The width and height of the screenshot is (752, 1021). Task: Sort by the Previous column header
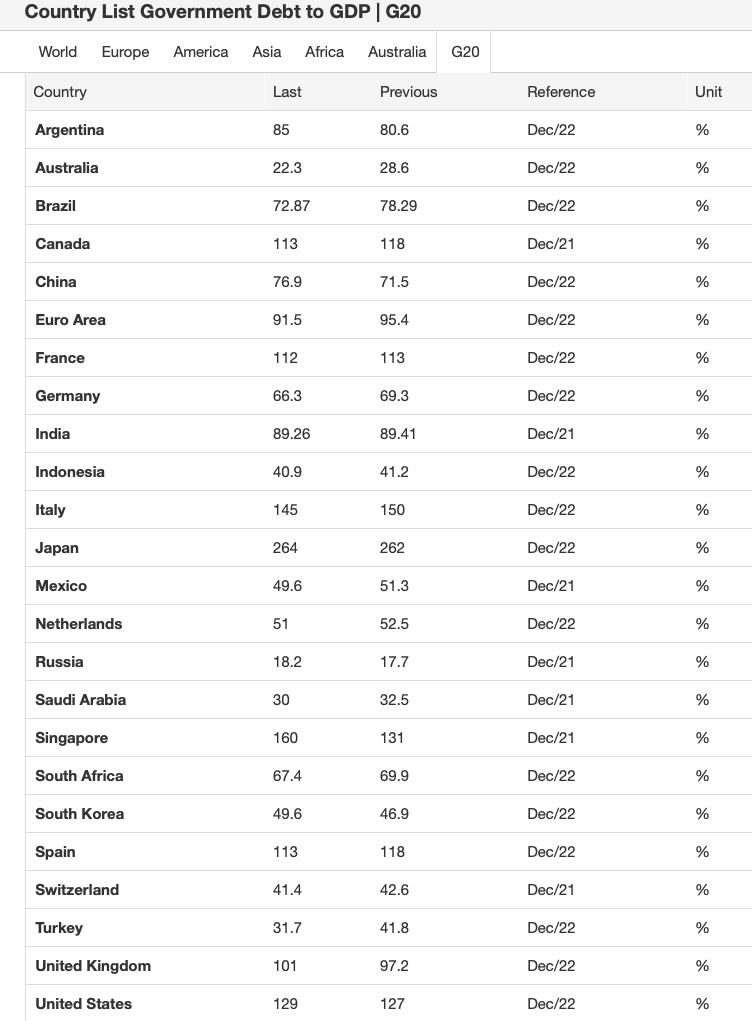(x=408, y=92)
